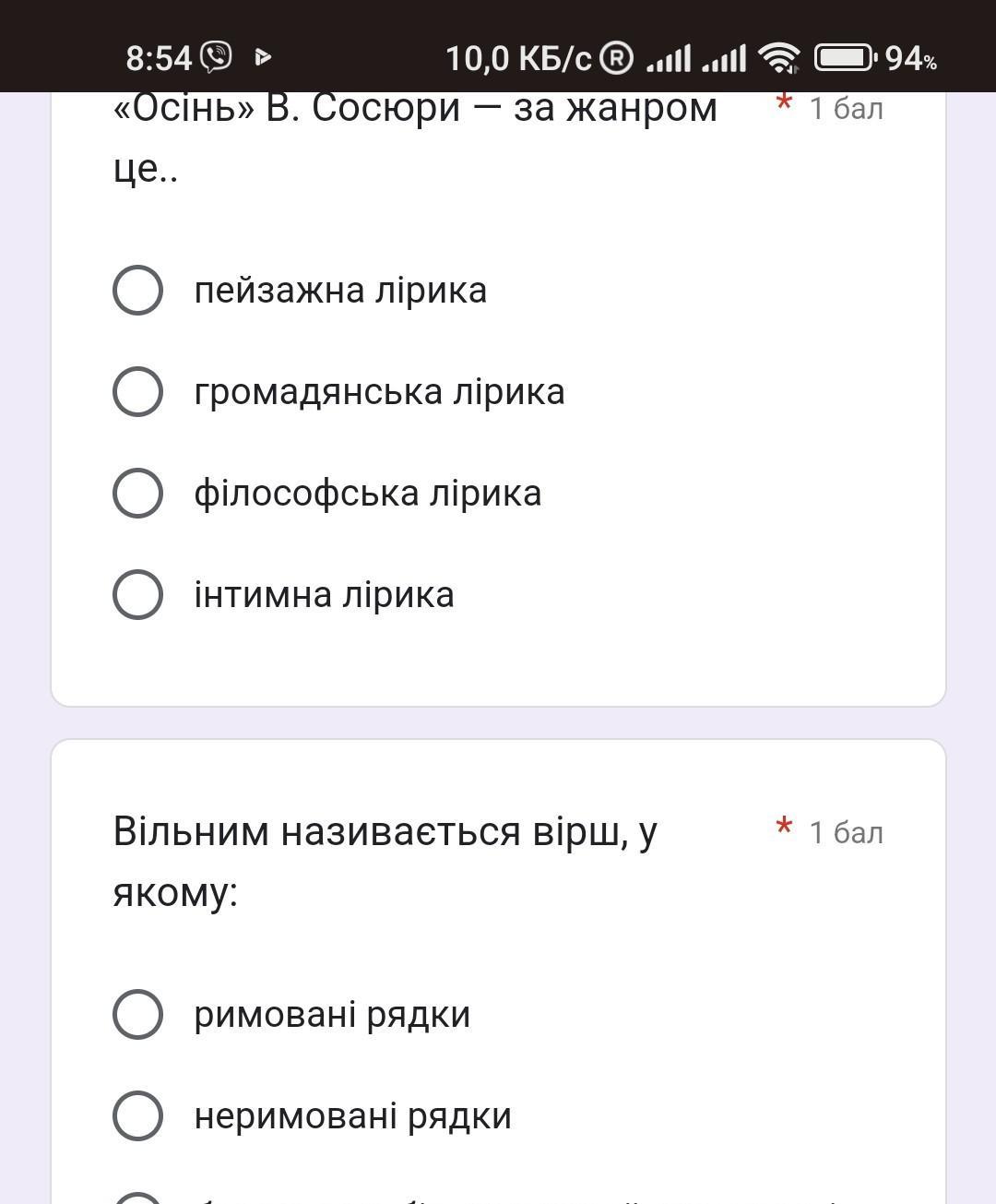
Task: Choose the 'громадянська лірика' radio option
Action: click(x=138, y=392)
